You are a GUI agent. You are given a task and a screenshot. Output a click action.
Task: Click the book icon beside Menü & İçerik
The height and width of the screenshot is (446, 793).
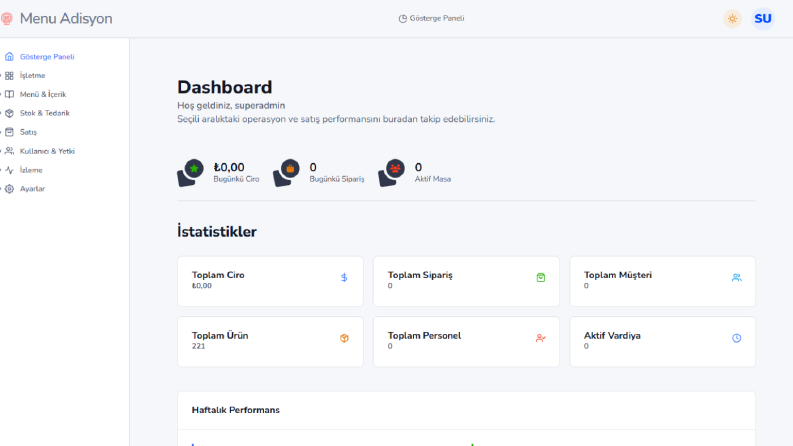tap(9, 94)
